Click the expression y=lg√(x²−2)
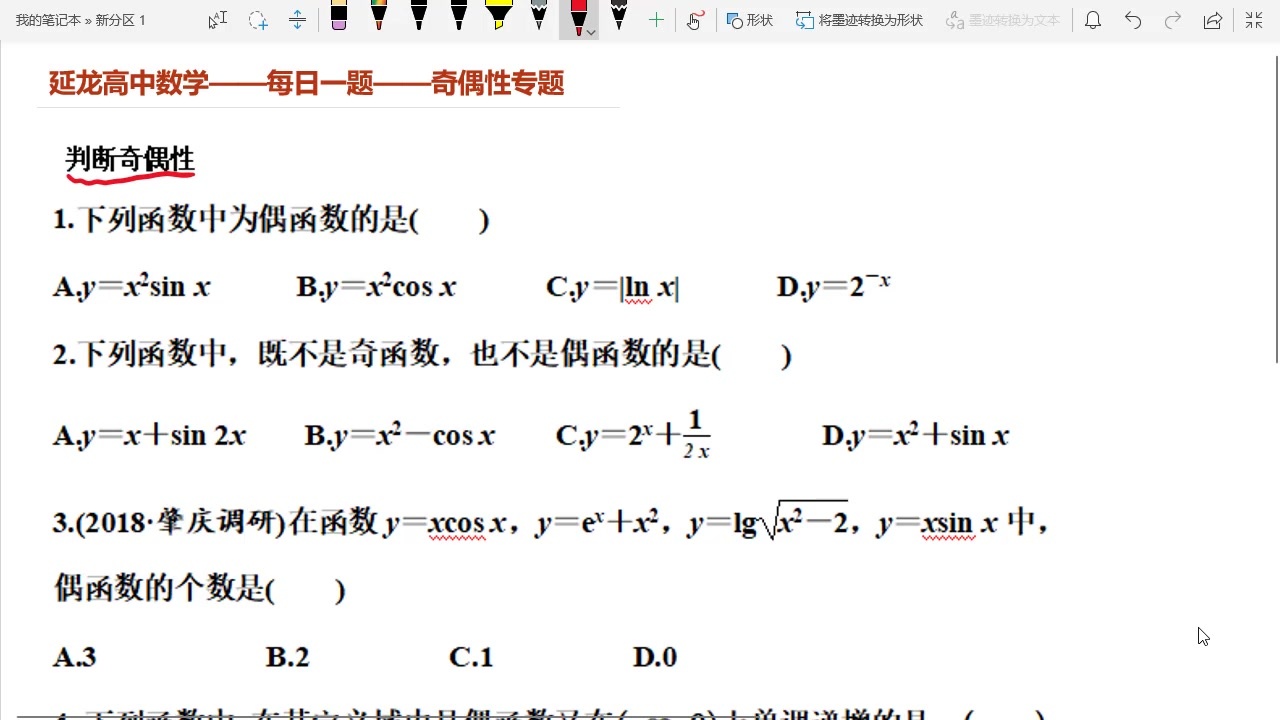 [767, 520]
